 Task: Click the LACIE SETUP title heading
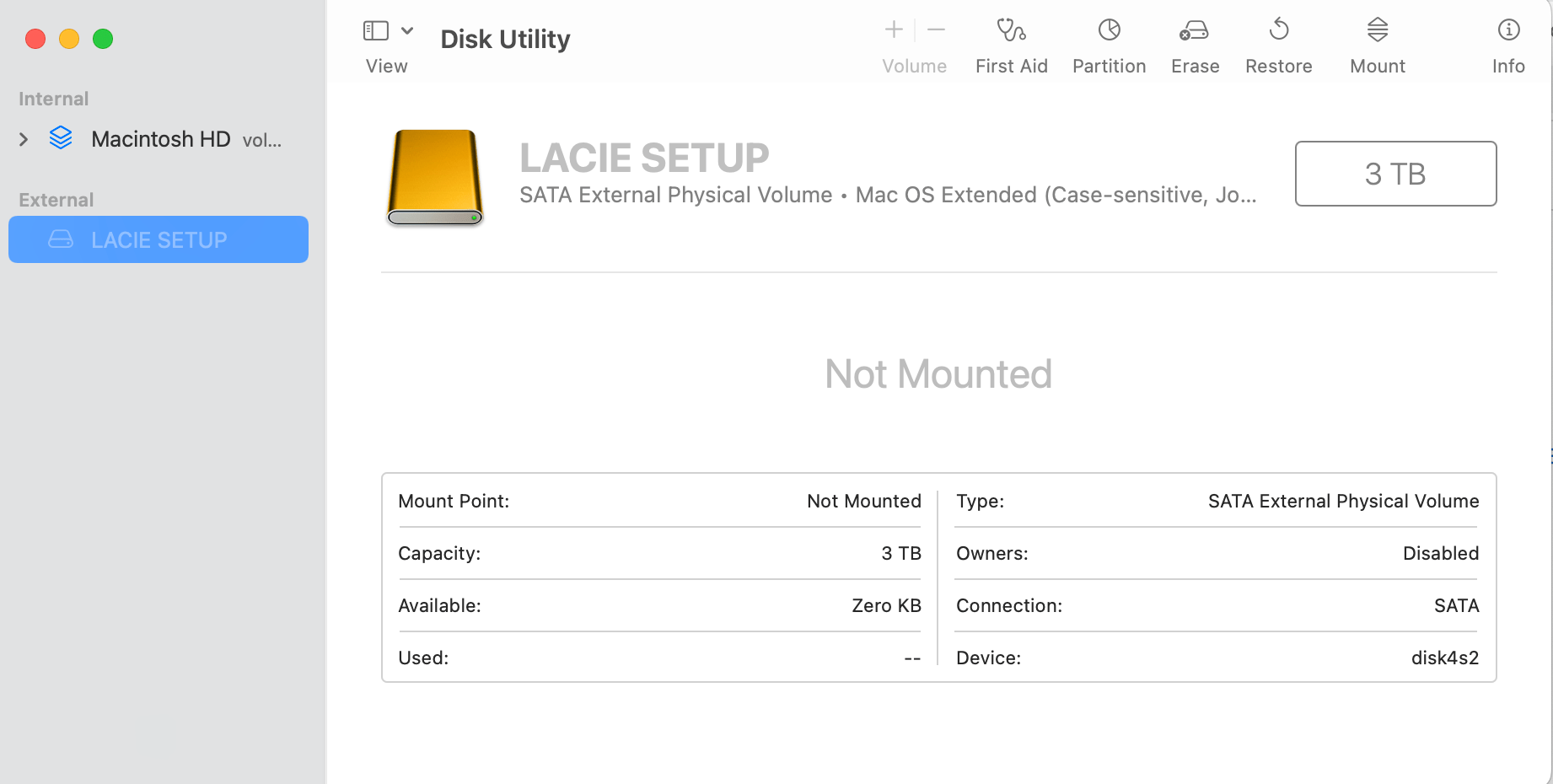tap(645, 157)
